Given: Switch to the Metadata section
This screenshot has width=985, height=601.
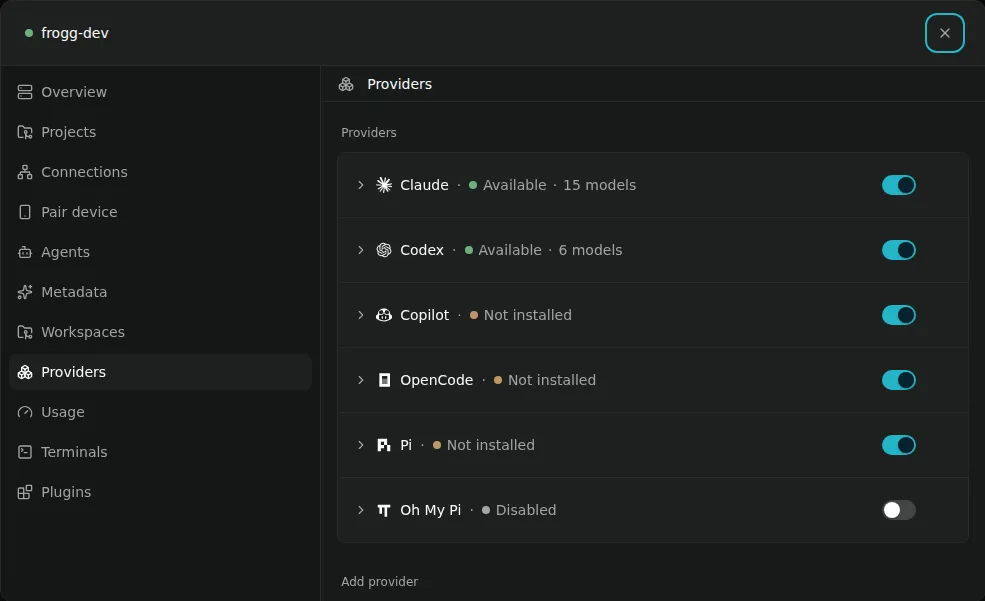Looking at the screenshot, I should point(160,292).
